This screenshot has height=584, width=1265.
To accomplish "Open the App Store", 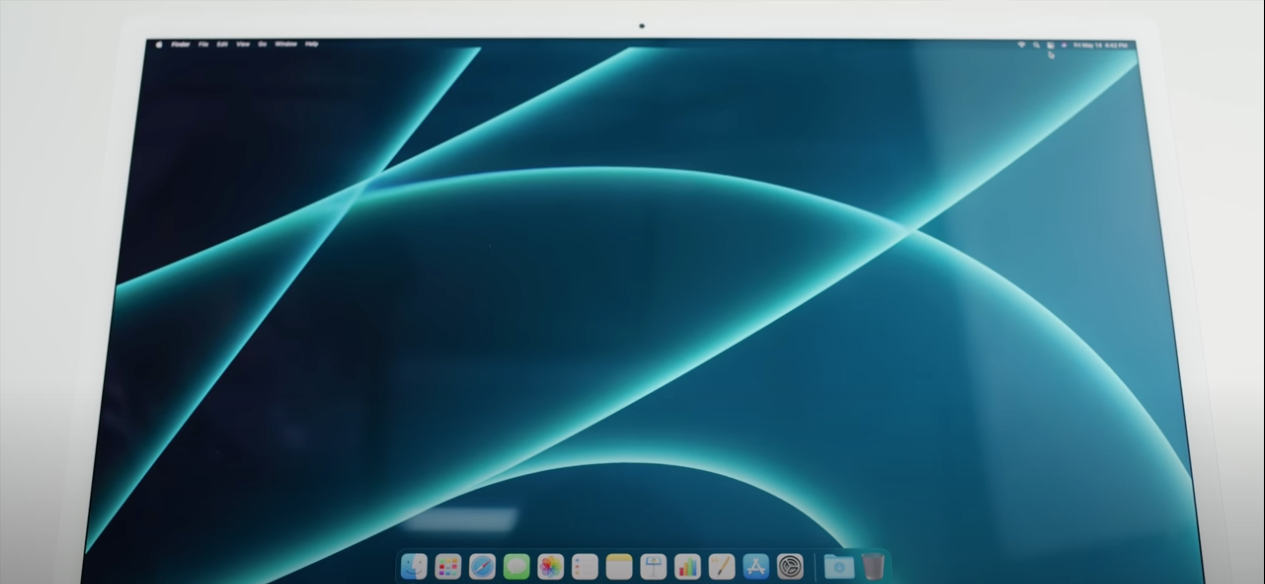I will (755, 567).
